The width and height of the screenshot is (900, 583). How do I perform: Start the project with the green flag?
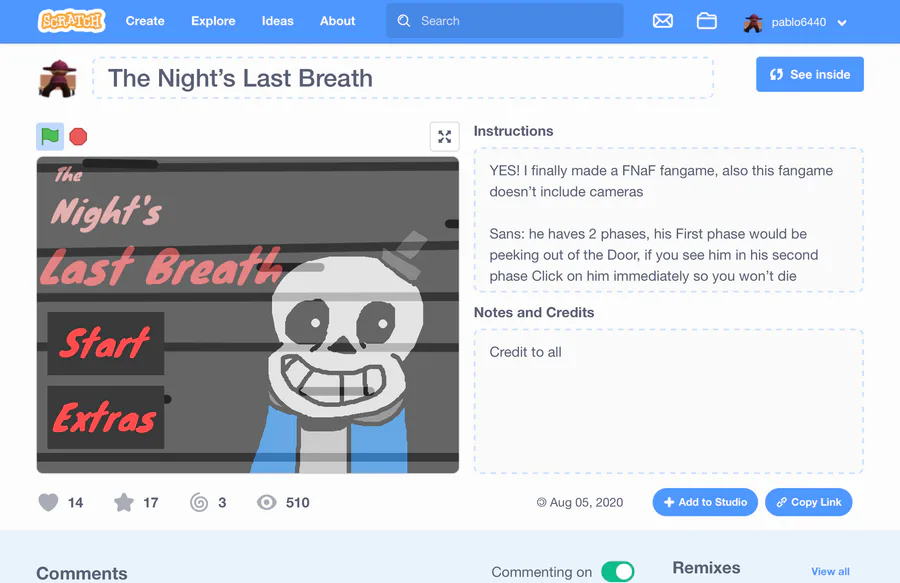pos(50,137)
